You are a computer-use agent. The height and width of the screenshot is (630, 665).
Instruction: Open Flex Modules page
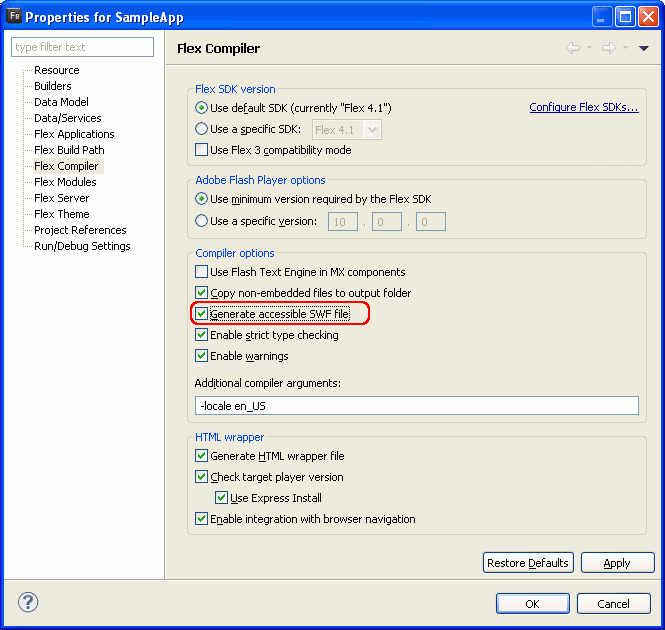click(x=65, y=182)
